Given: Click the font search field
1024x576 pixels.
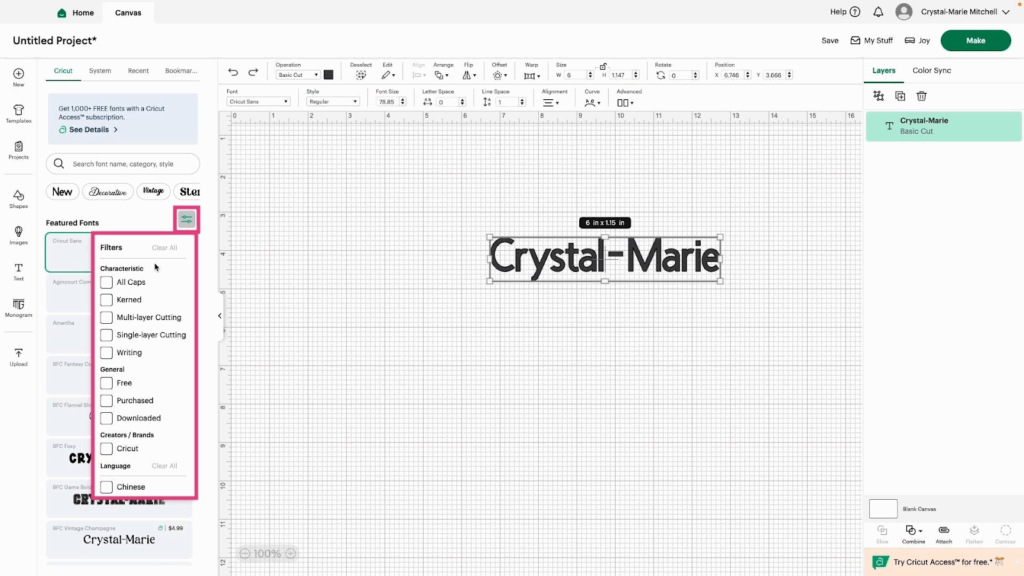Looking at the screenshot, I should point(123,164).
